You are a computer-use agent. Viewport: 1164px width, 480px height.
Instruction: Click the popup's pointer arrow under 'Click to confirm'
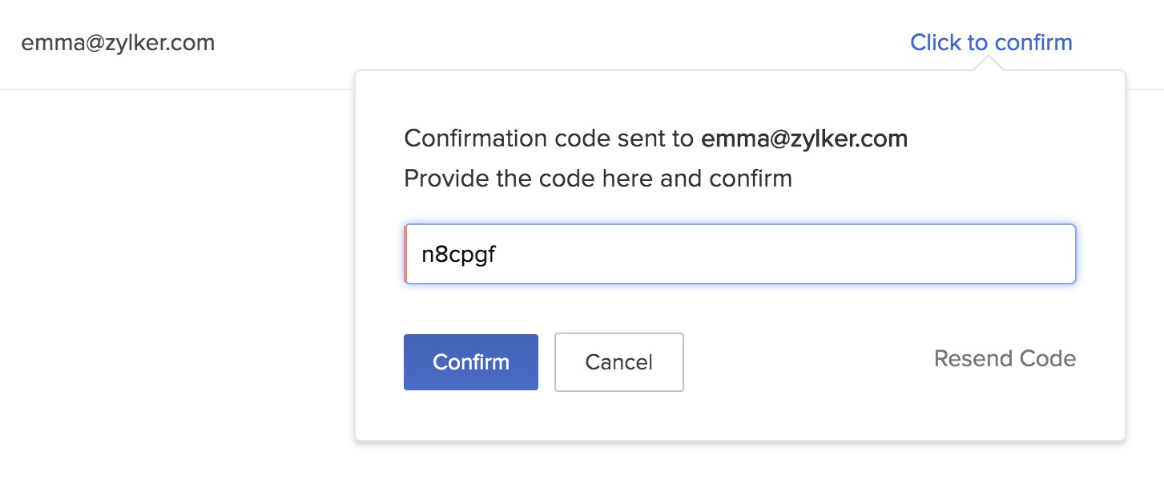coord(988,64)
